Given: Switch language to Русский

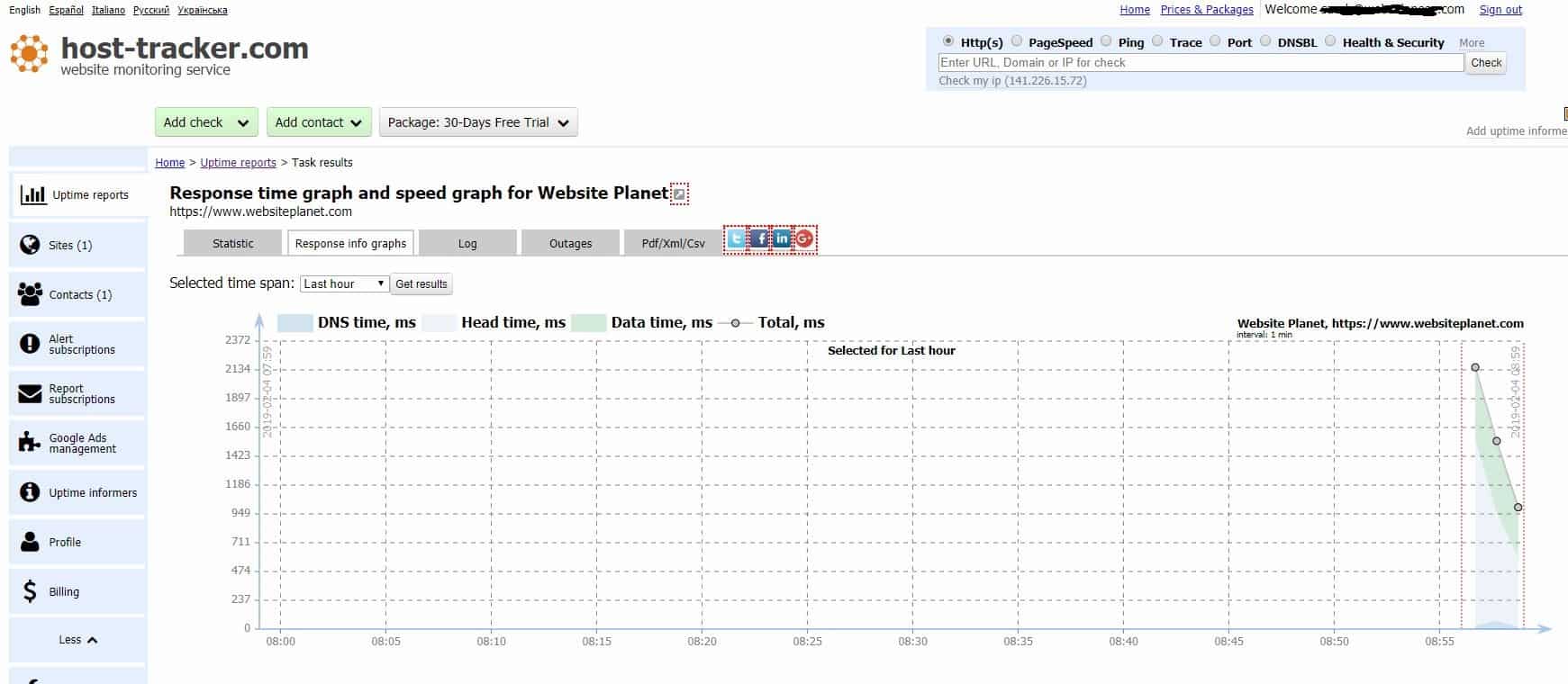Looking at the screenshot, I should [x=150, y=10].
